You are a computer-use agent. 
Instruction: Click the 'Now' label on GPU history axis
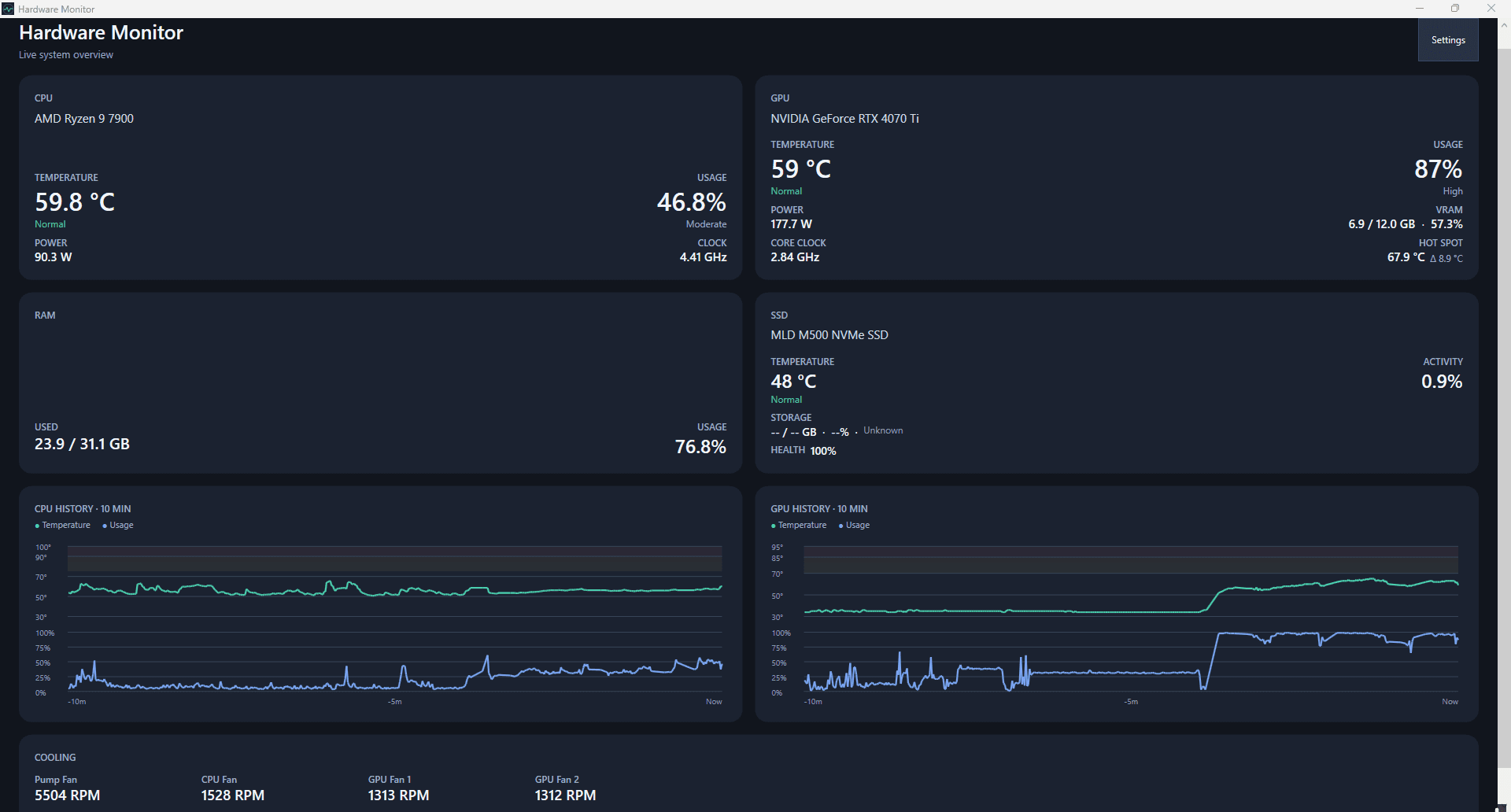pos(1450,702)
